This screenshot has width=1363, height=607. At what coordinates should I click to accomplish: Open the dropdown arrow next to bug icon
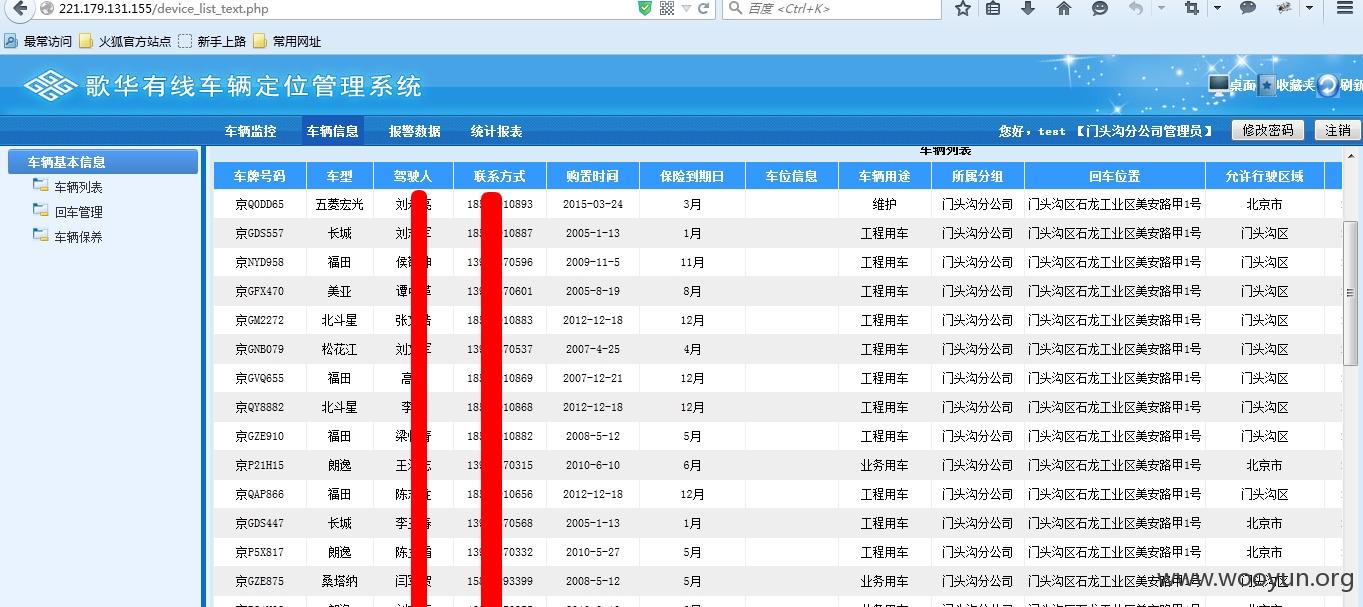pyautogui.click(x=1310, y=8)
